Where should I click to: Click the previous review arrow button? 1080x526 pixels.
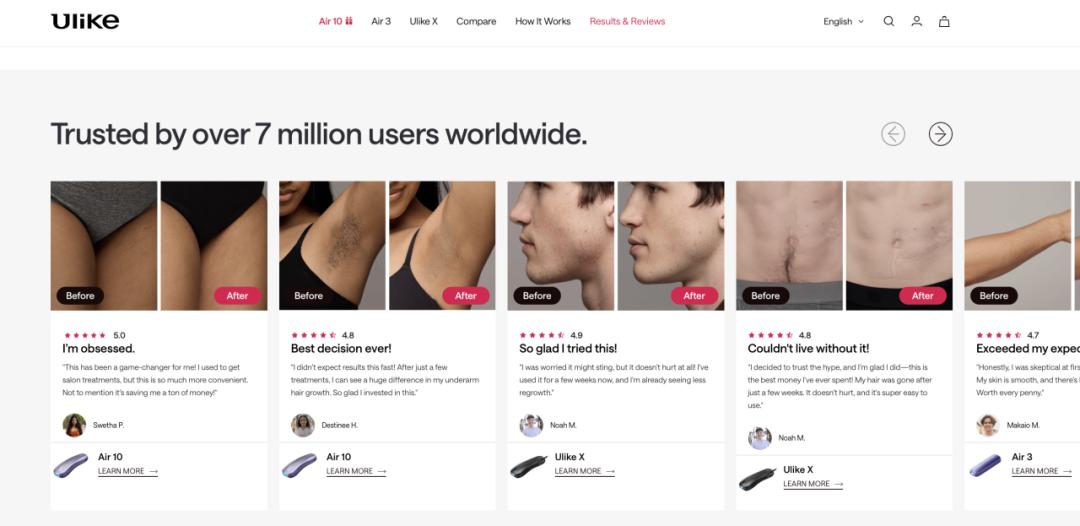(893, 134)
